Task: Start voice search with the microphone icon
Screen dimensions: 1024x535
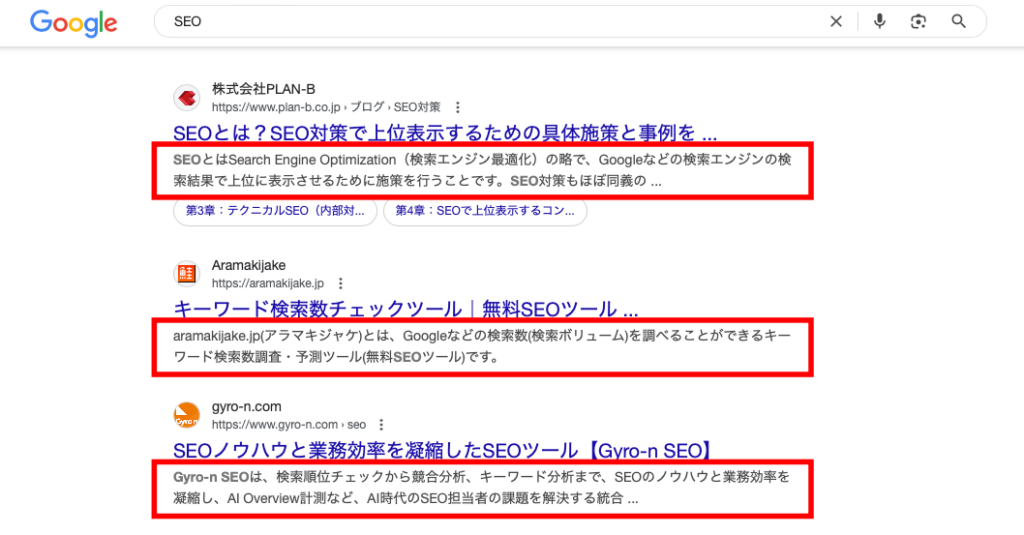Action: (880, 22)
